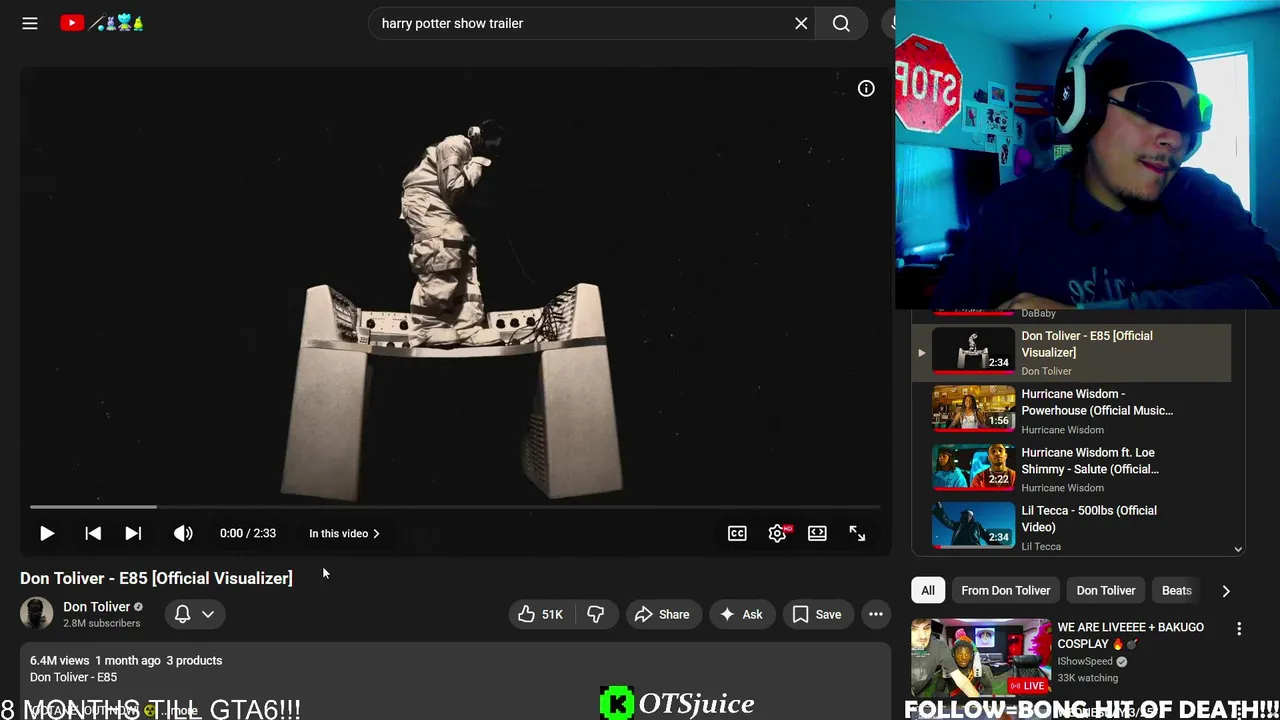Clear the search box text
The width and height of the screenshot is (1280, 720).
(x=801, y=23)
